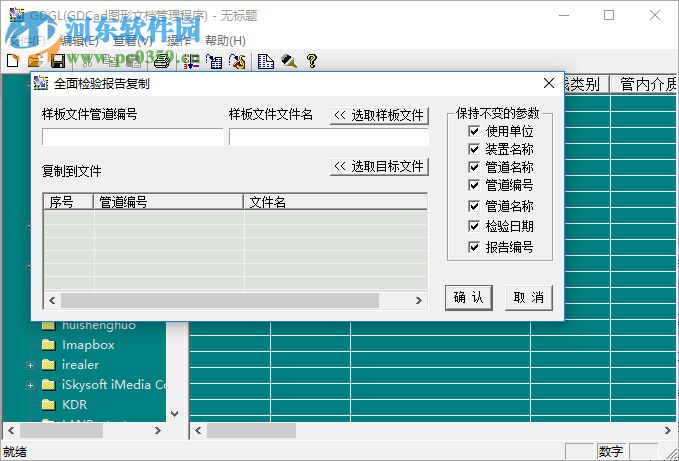The width and height of the screenshot is (679, 461).
Task: Click the 保持不变的参数 group label
Action: tap(498, 113)
